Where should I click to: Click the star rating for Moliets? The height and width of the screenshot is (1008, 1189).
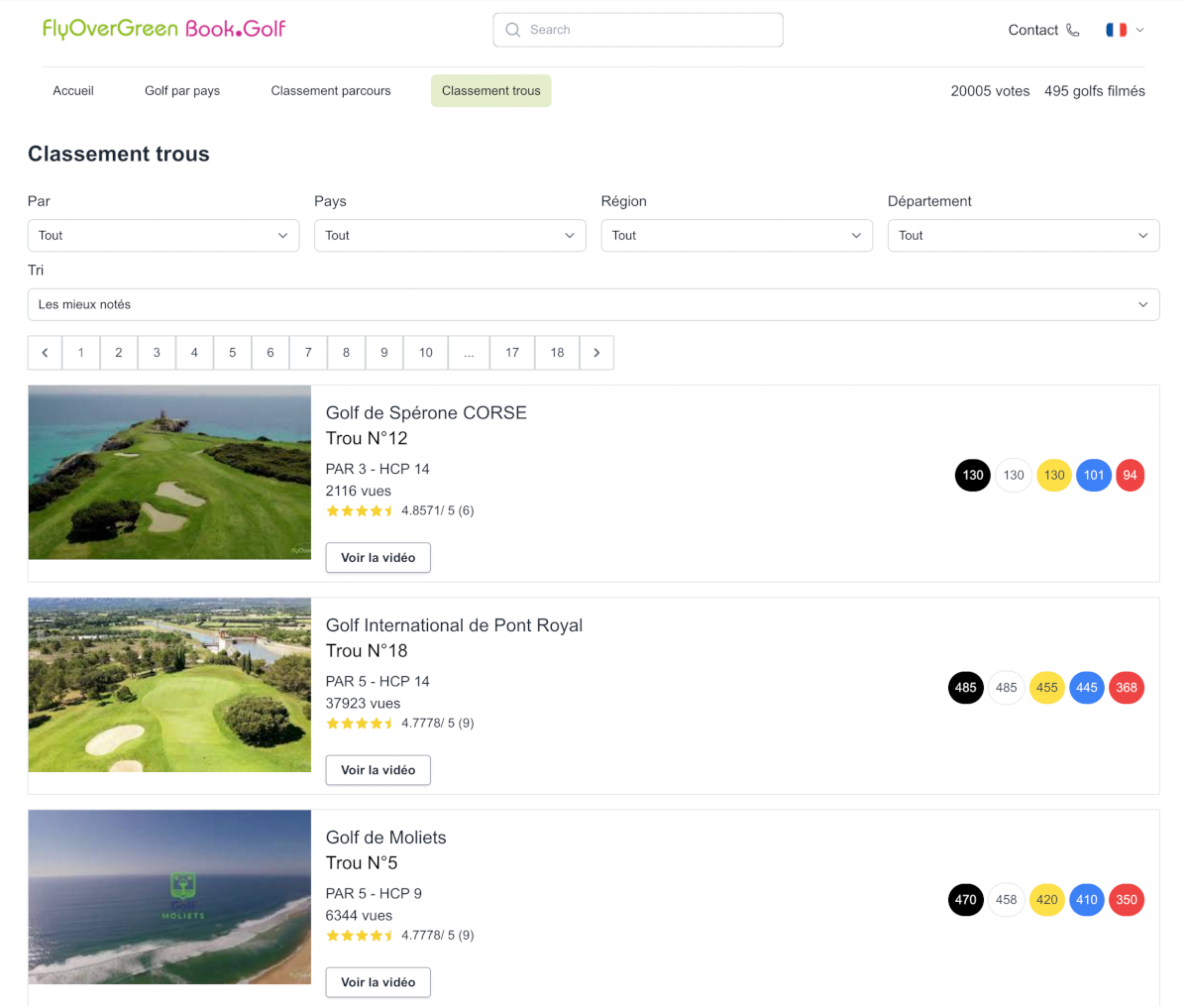(x=361, y=936)
